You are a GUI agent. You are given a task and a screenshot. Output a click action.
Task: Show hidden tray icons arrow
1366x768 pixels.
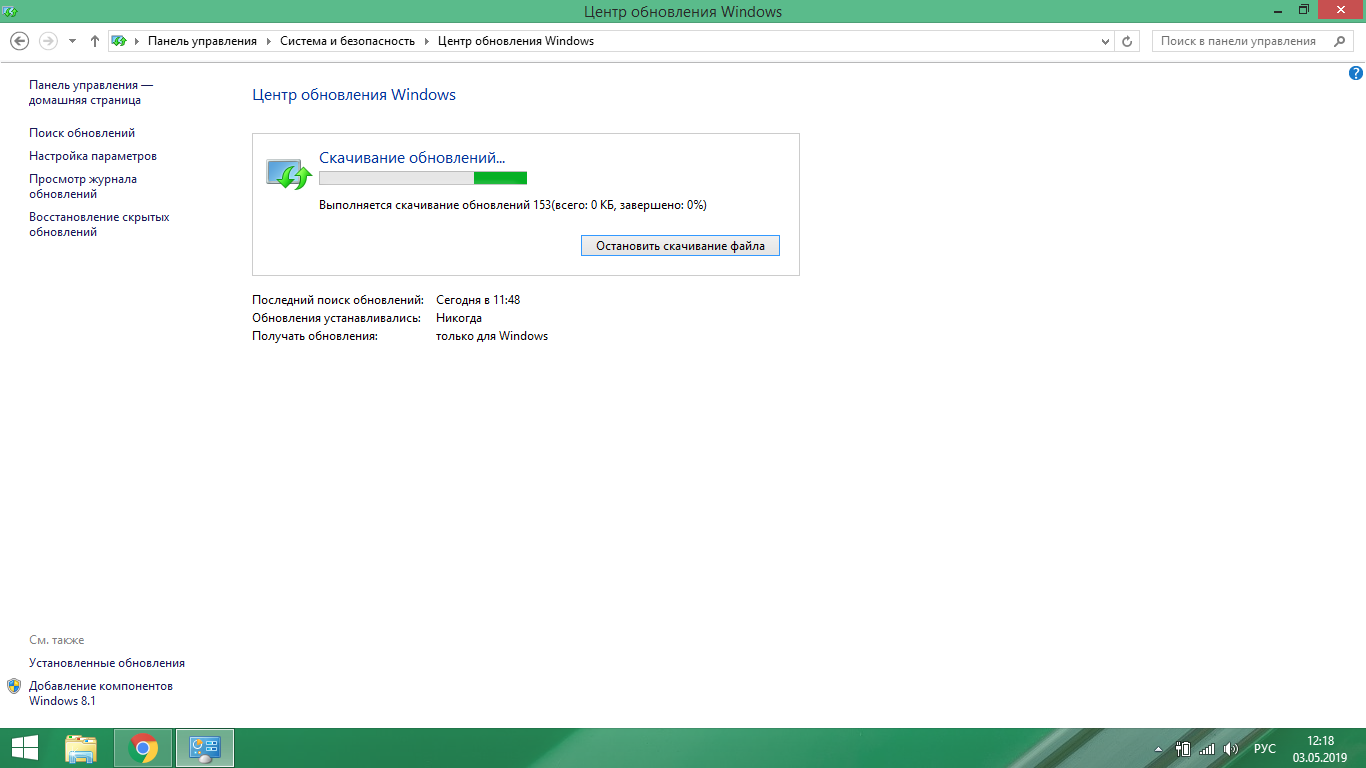1158,749
